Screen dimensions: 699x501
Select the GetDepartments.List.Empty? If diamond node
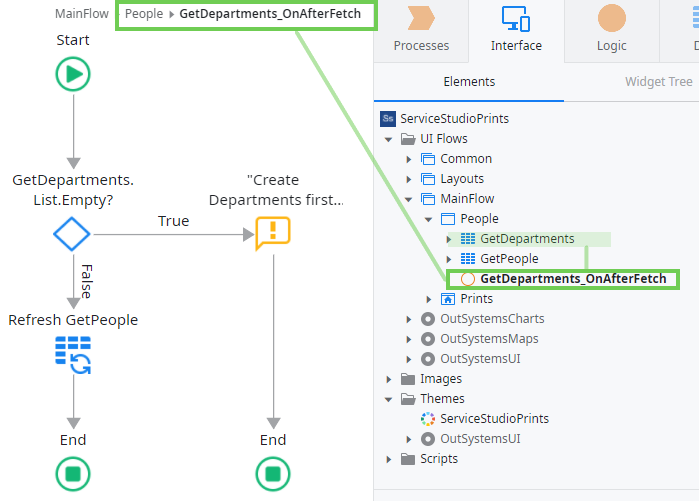coord(72,234)
